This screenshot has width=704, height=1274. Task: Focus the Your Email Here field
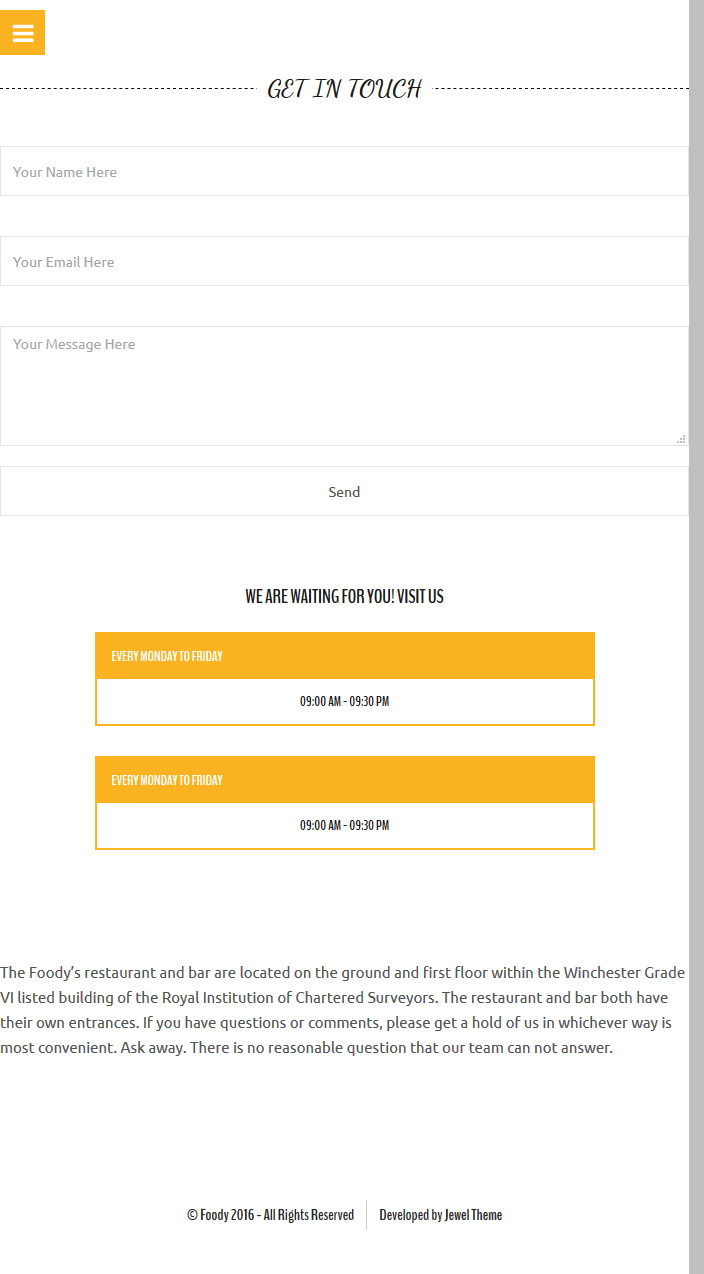[x=344, y=261]
